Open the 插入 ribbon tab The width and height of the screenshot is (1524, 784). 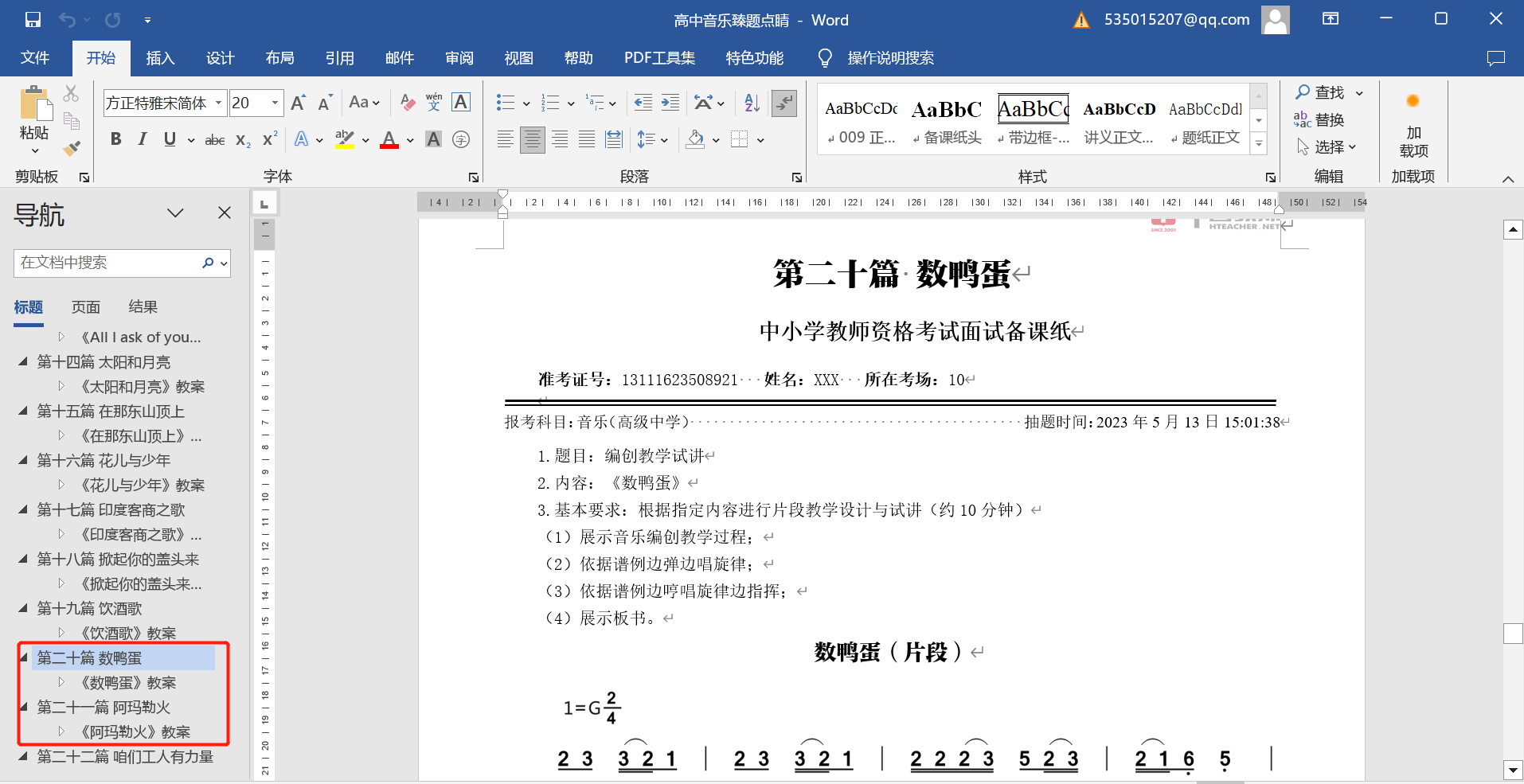click(x=160, y=58)
